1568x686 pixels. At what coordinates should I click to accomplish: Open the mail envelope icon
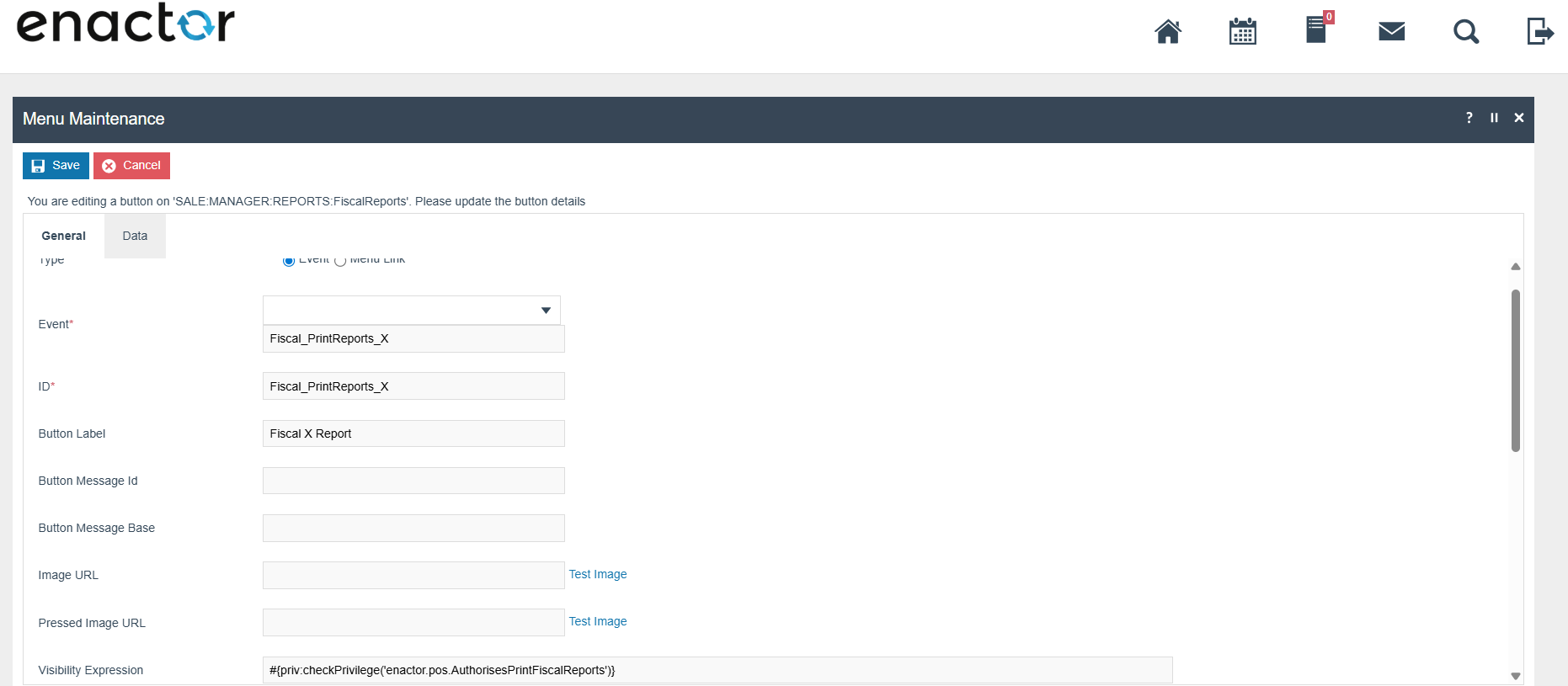click(x=1391, y=32)
